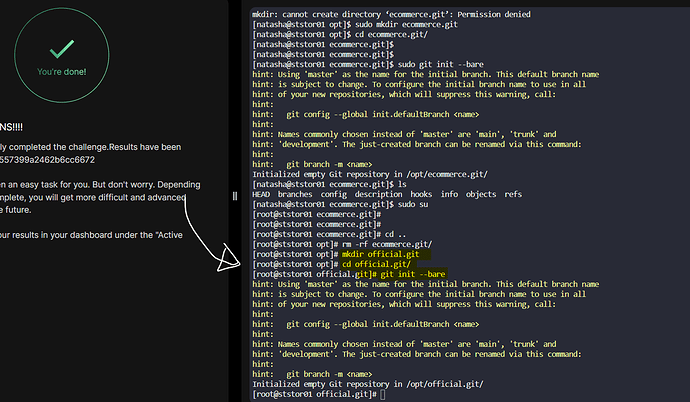The image size is (690, 402).
Task: Click the highlighted "mkdir official.git" command
Action: (380, 254)
